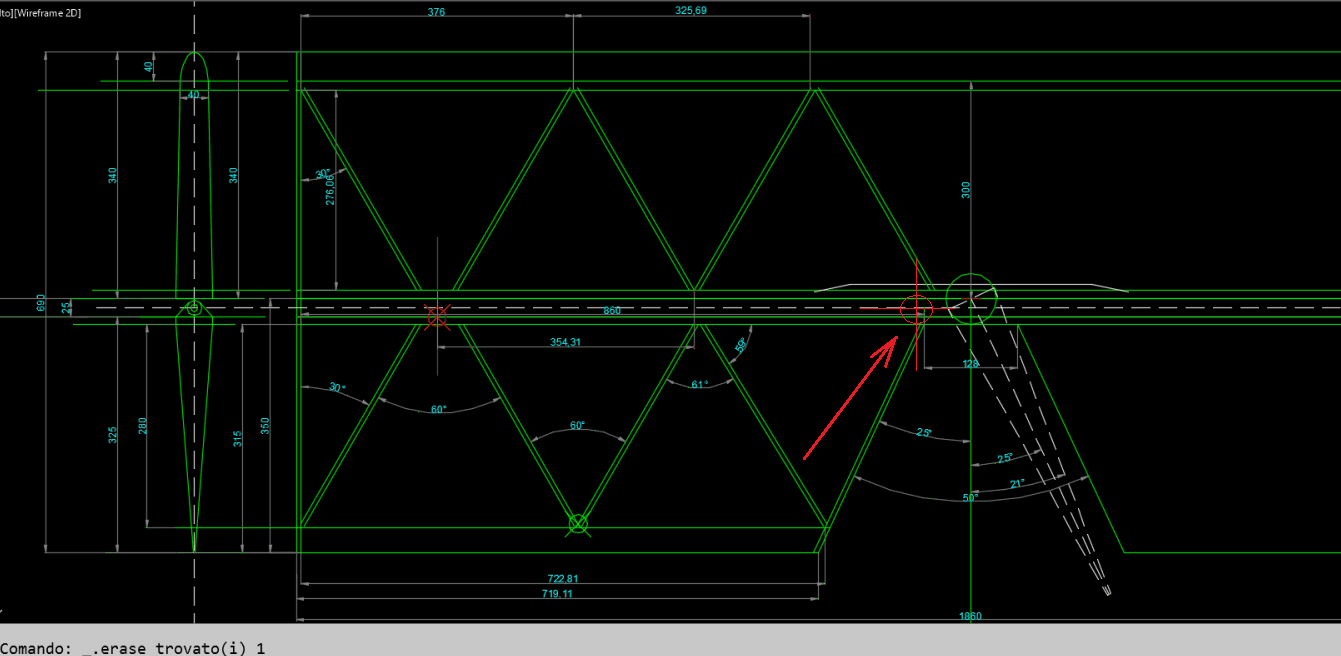Select the green crossed circle at the bottom vertex

pos(578,523)
